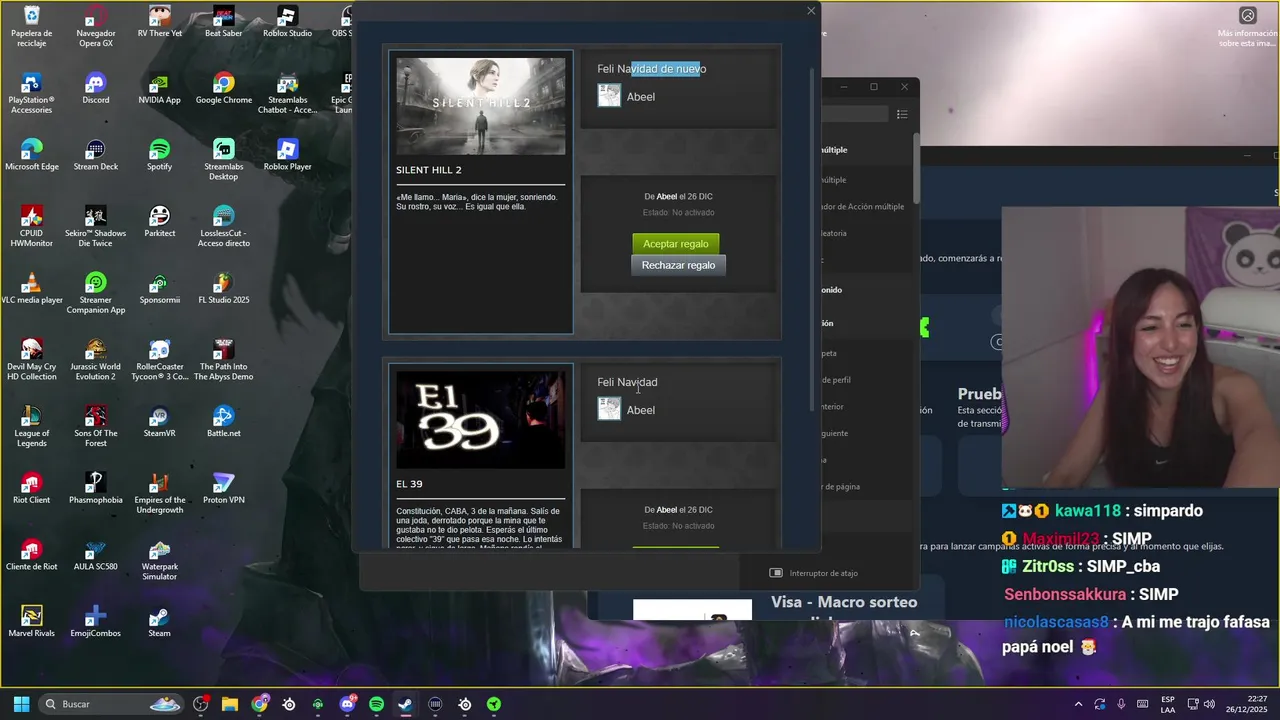Image resolution: width=1280 pixels, height=720 pixels.
Task: Open the Roblox Studio desktop icon
Action: coord(287,22)
